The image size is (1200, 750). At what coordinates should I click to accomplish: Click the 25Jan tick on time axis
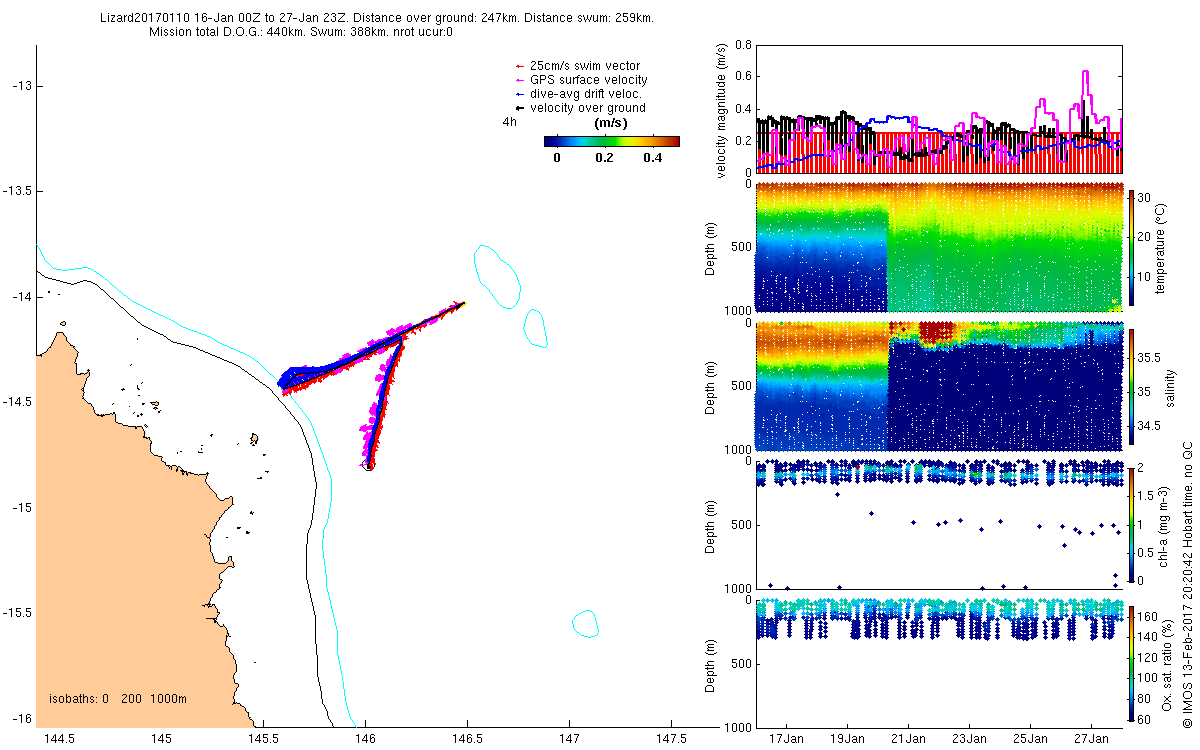[1030, 739]
